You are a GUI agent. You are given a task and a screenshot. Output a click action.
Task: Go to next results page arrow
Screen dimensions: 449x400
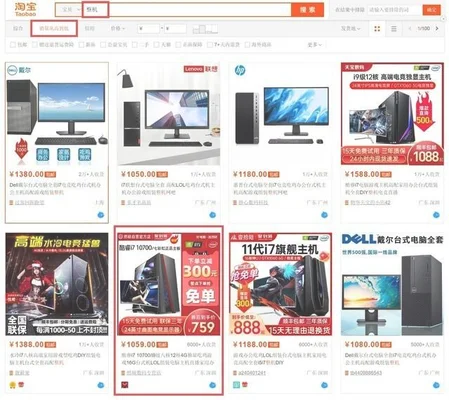[437, 29]
